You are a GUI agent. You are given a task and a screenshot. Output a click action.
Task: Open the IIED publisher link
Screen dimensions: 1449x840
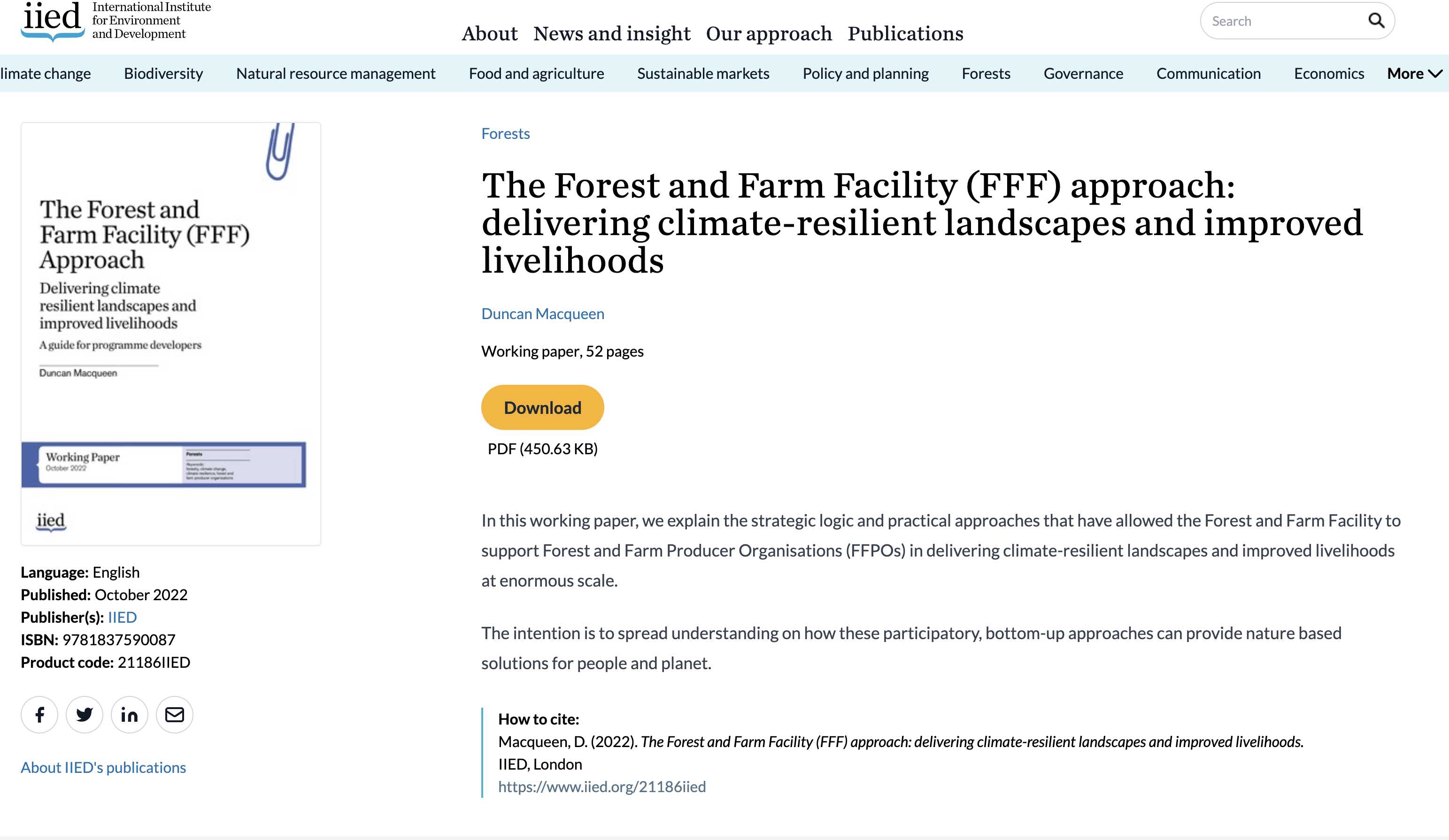123,617
